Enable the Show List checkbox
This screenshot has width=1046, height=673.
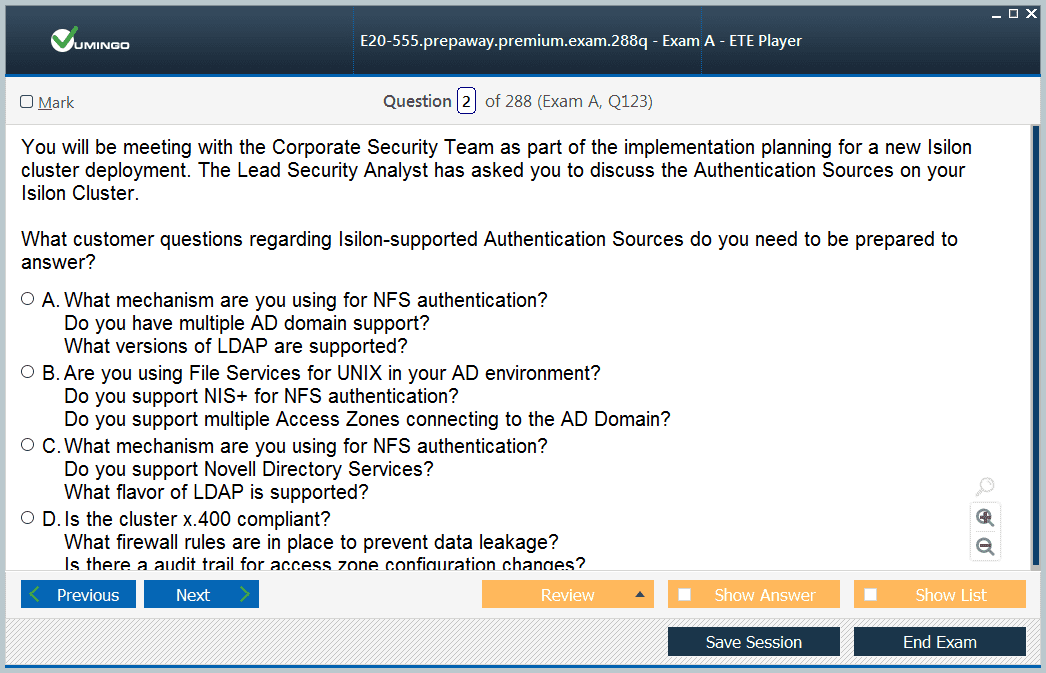pos(871,595)
